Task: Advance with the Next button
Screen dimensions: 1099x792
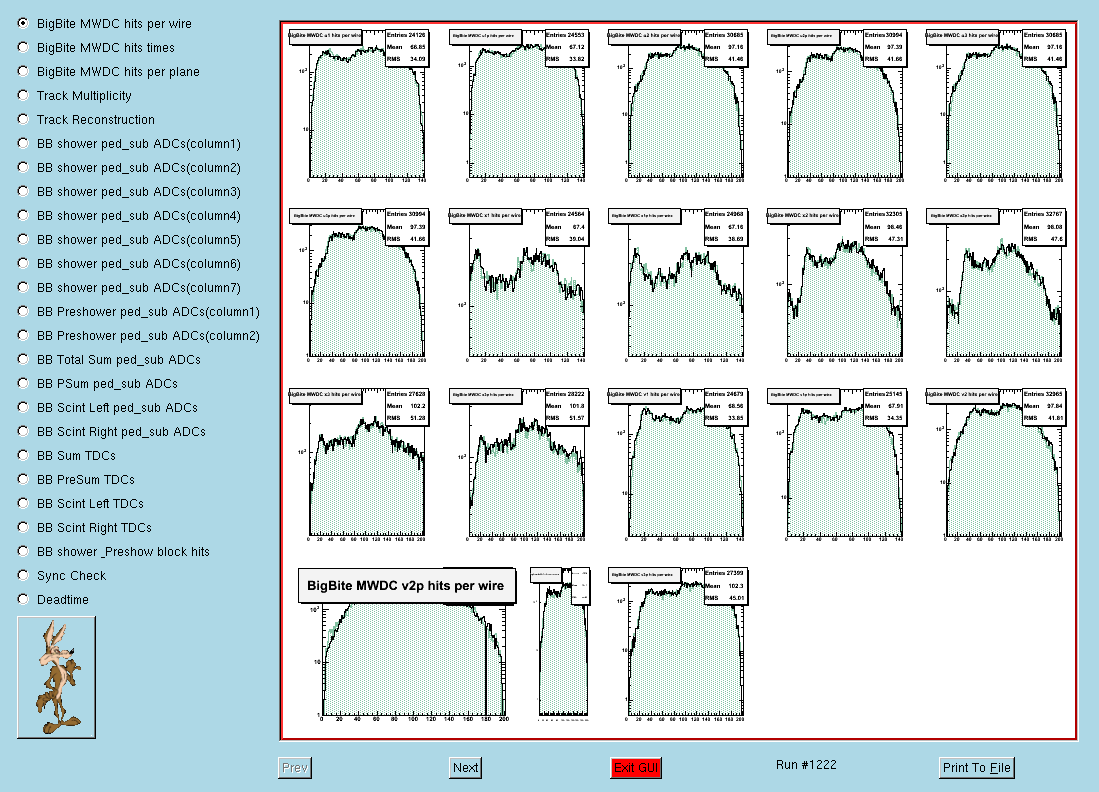Action: (465, 767)
